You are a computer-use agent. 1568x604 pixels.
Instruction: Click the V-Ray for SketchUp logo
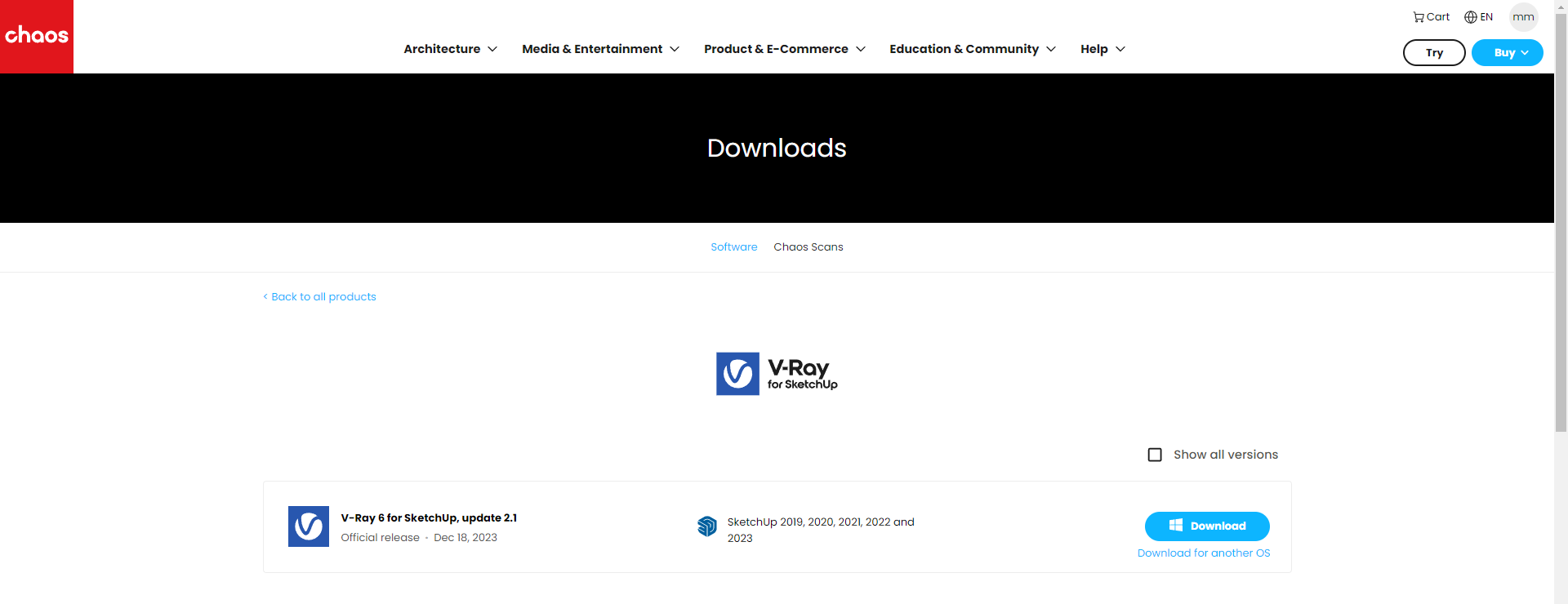(777, 374)
